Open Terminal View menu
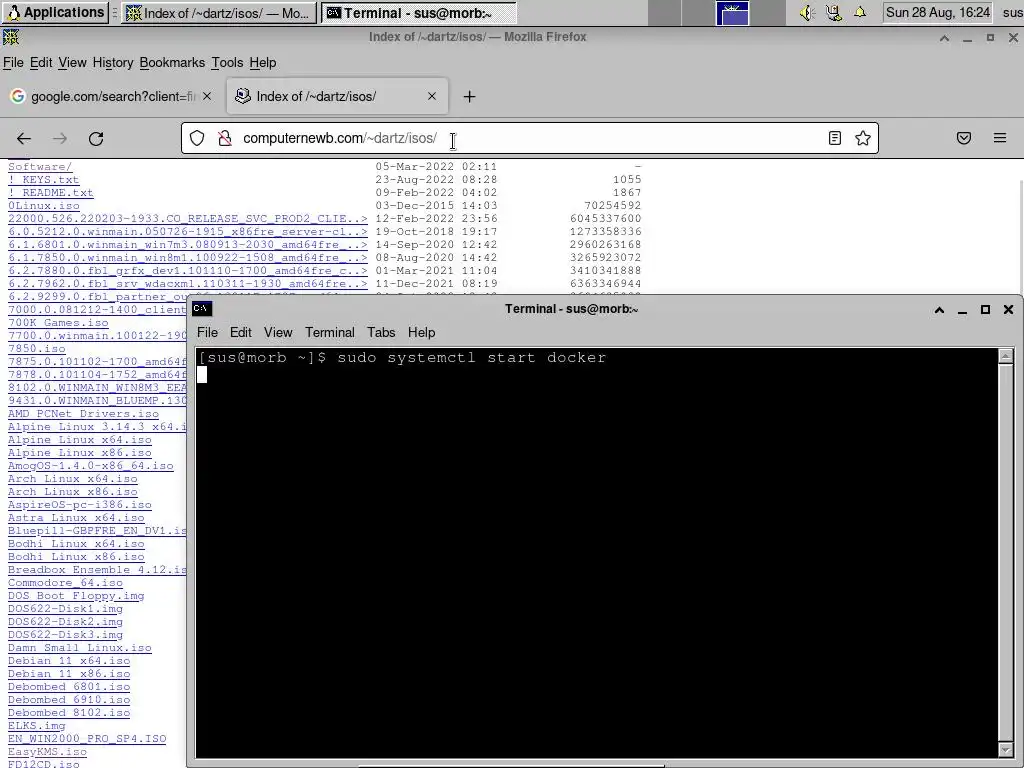1024x768 pixels. coord(278,332)
